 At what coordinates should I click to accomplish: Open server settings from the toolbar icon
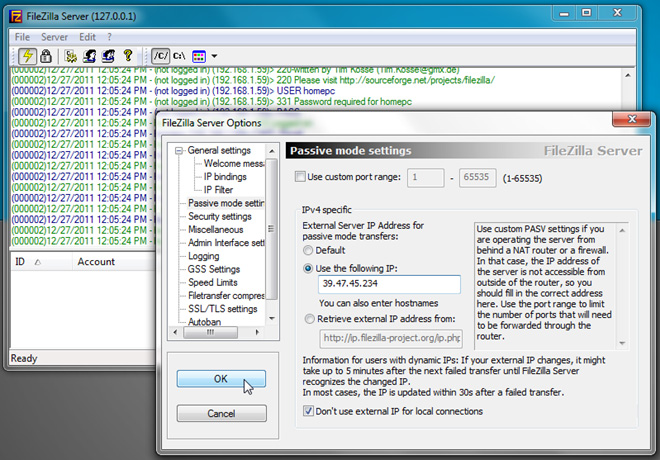click(x=72, y=56)
